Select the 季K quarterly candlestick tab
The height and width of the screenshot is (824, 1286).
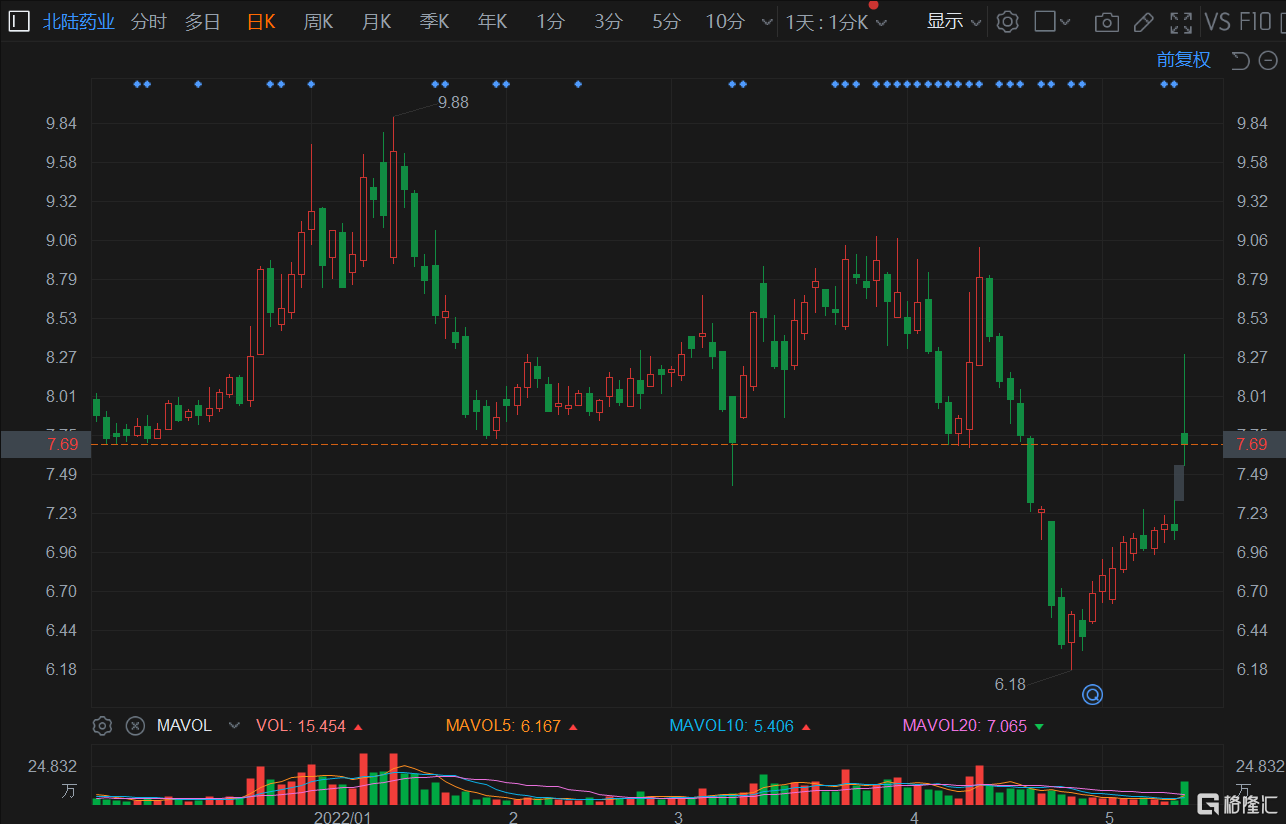(x=435, y=21)
